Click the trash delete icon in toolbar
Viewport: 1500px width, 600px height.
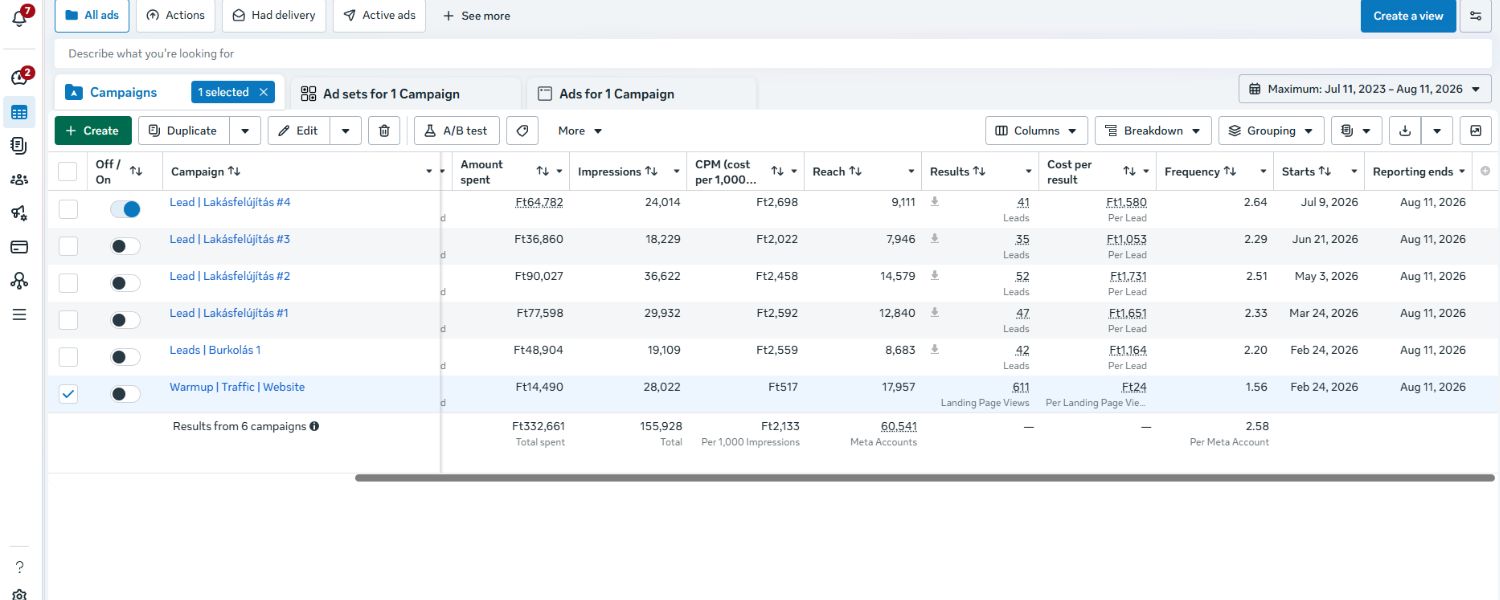(384, 130)
